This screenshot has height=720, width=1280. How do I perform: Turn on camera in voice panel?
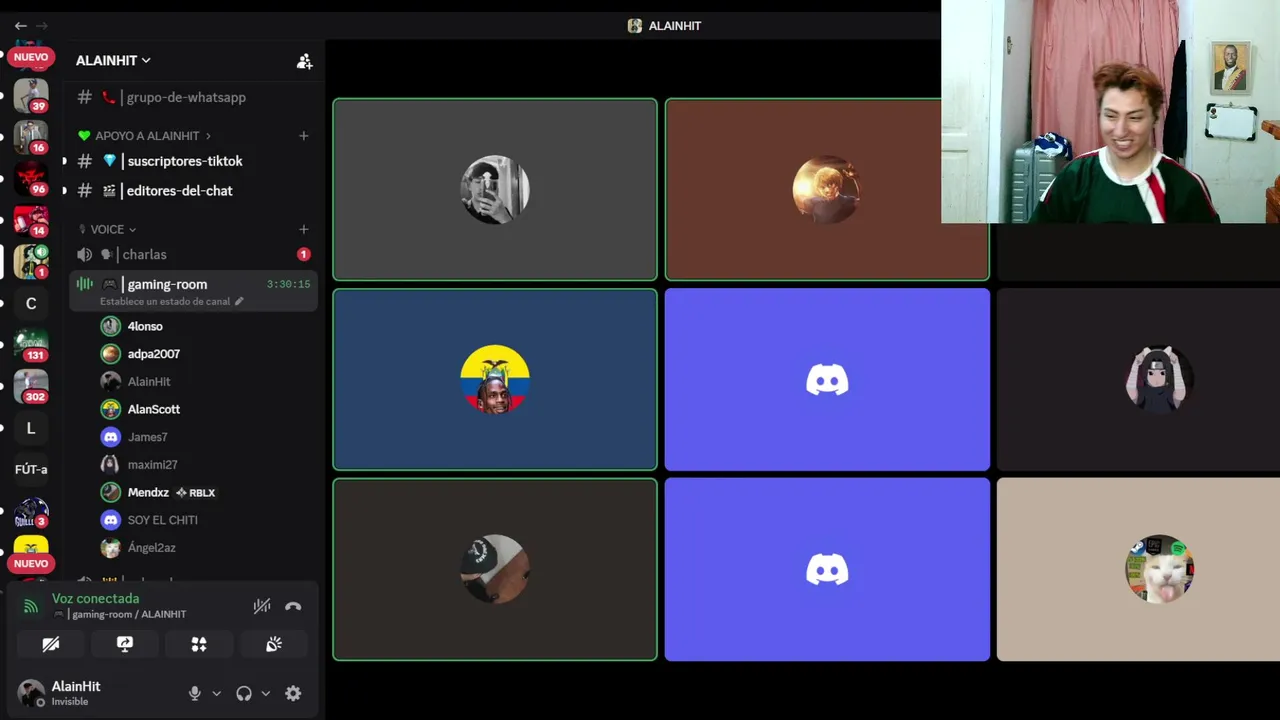51,644
